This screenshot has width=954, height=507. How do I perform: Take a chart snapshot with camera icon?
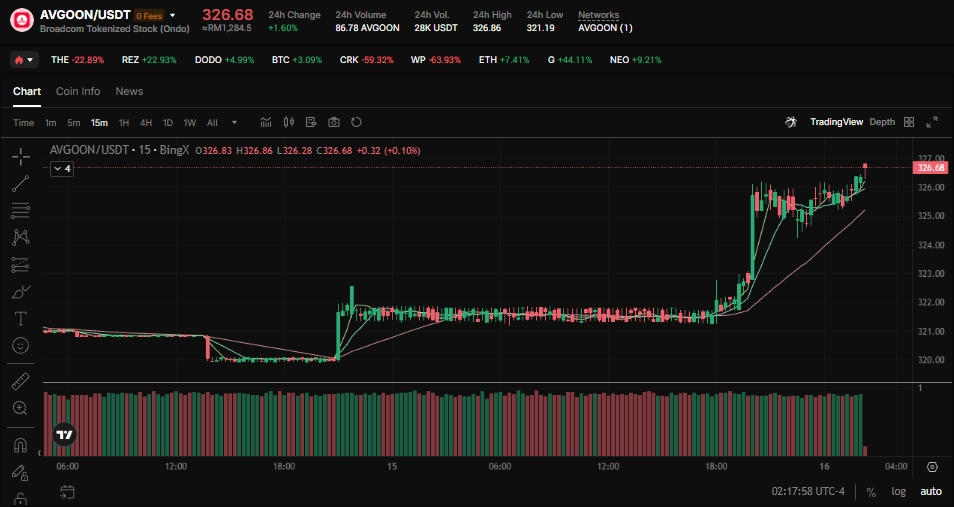click(x=334, y=122)
